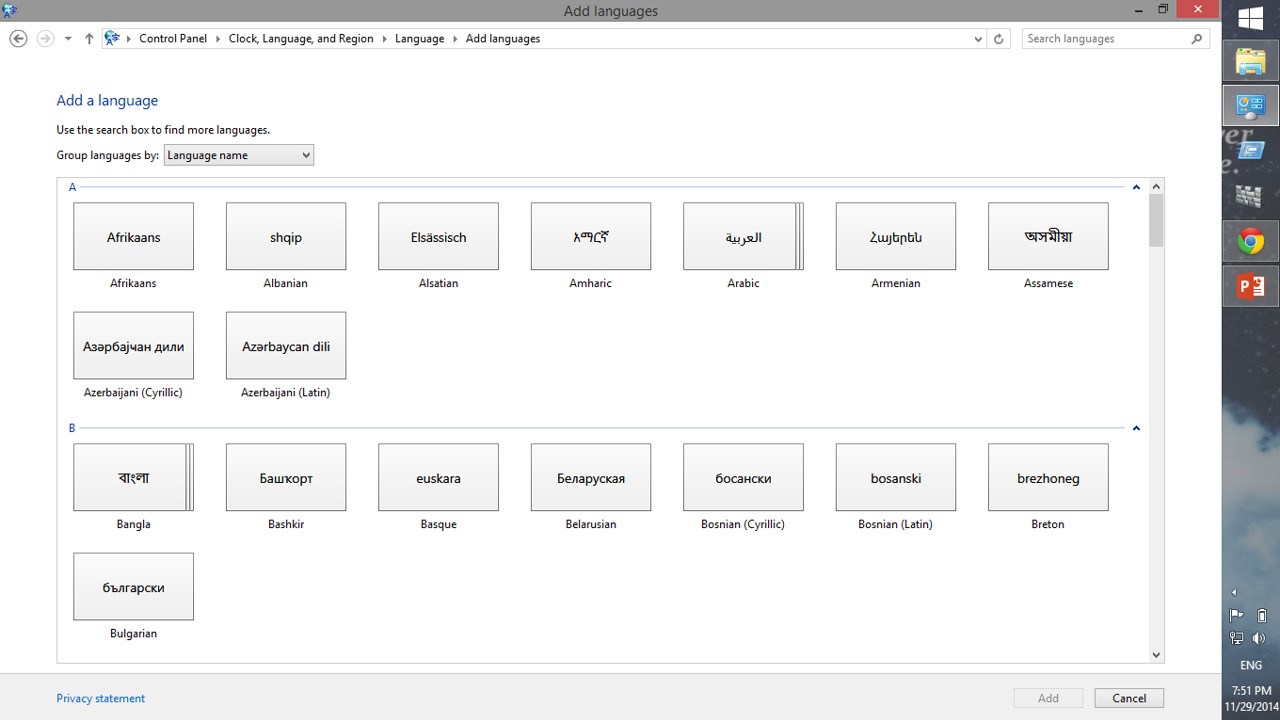Click the language list scrollbar down arrow
The width and height of the screenshot is (1280, 720).
(1156, 655)
